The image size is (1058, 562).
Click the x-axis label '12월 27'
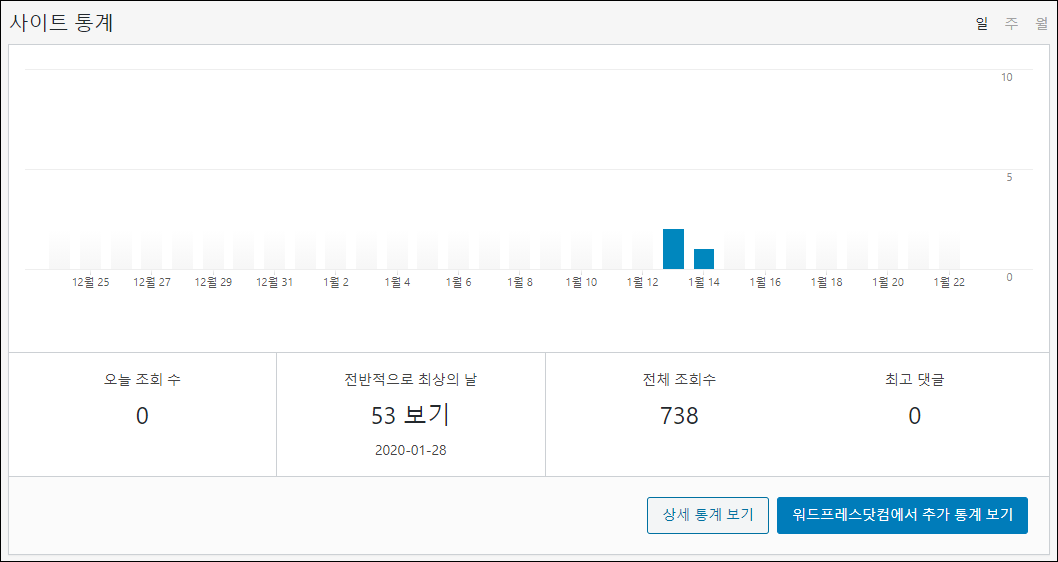(x=152, y=283)
